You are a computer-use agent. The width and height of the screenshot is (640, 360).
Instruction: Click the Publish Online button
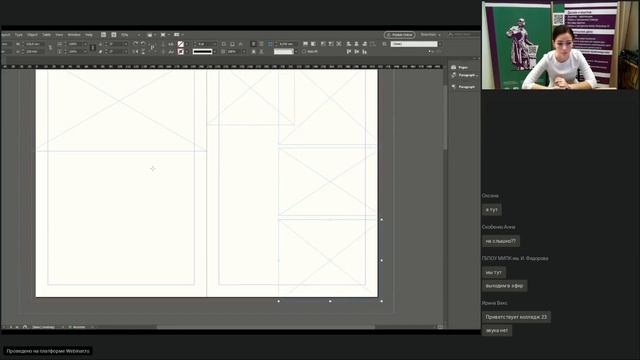pos(400,35)
